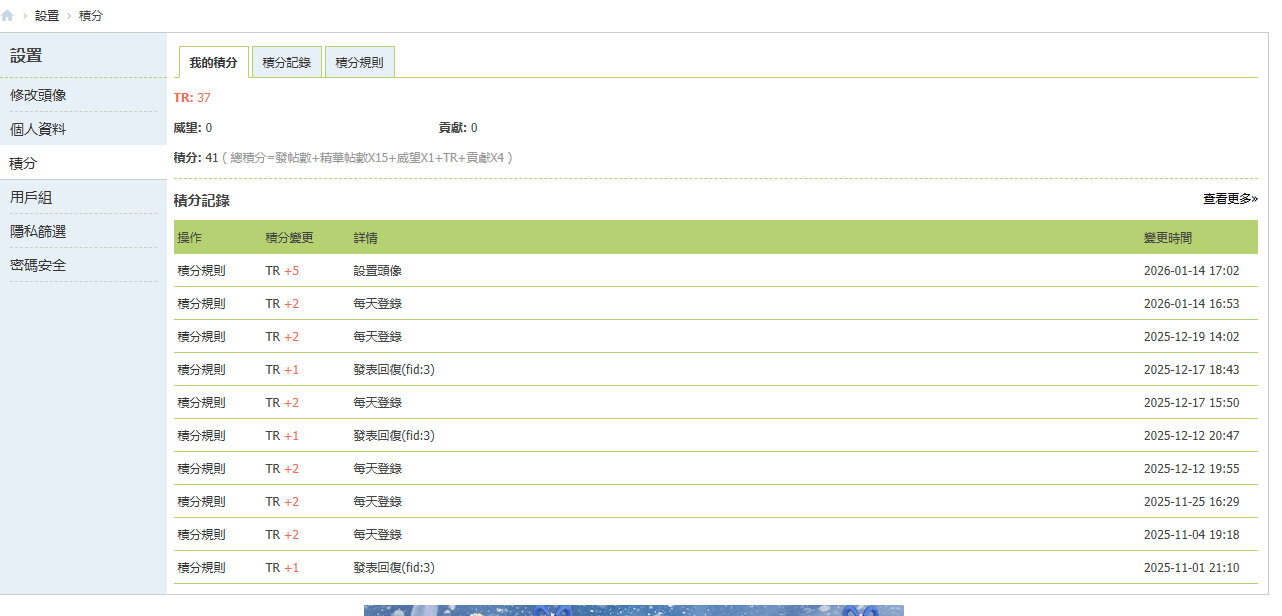Click 積分規則 in the 2025-11-01 21:10 row
Viewport: 1282px width, 616px height.
coord(201,568)
